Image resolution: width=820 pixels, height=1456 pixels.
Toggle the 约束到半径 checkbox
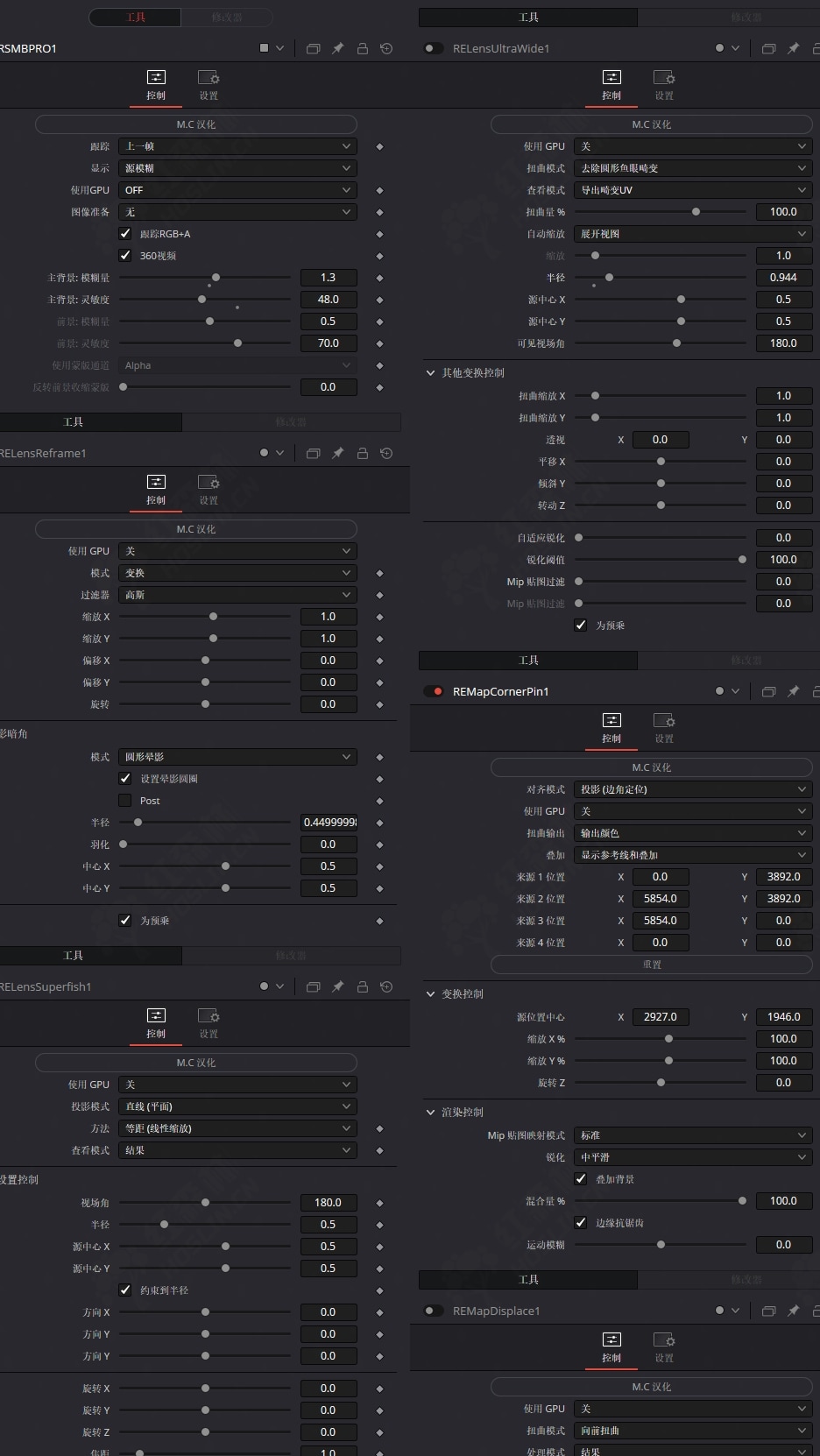click(125, 1290)
